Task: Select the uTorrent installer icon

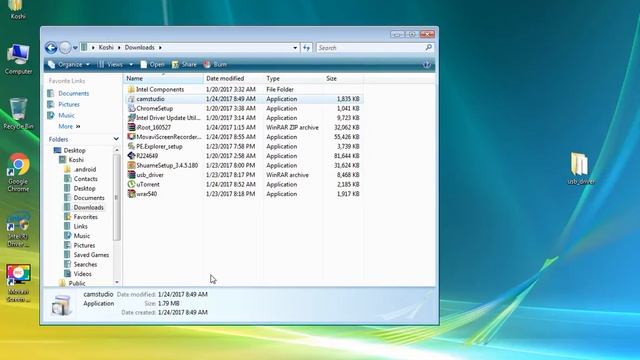Action: pyautogui.click(x=131, y=184)
